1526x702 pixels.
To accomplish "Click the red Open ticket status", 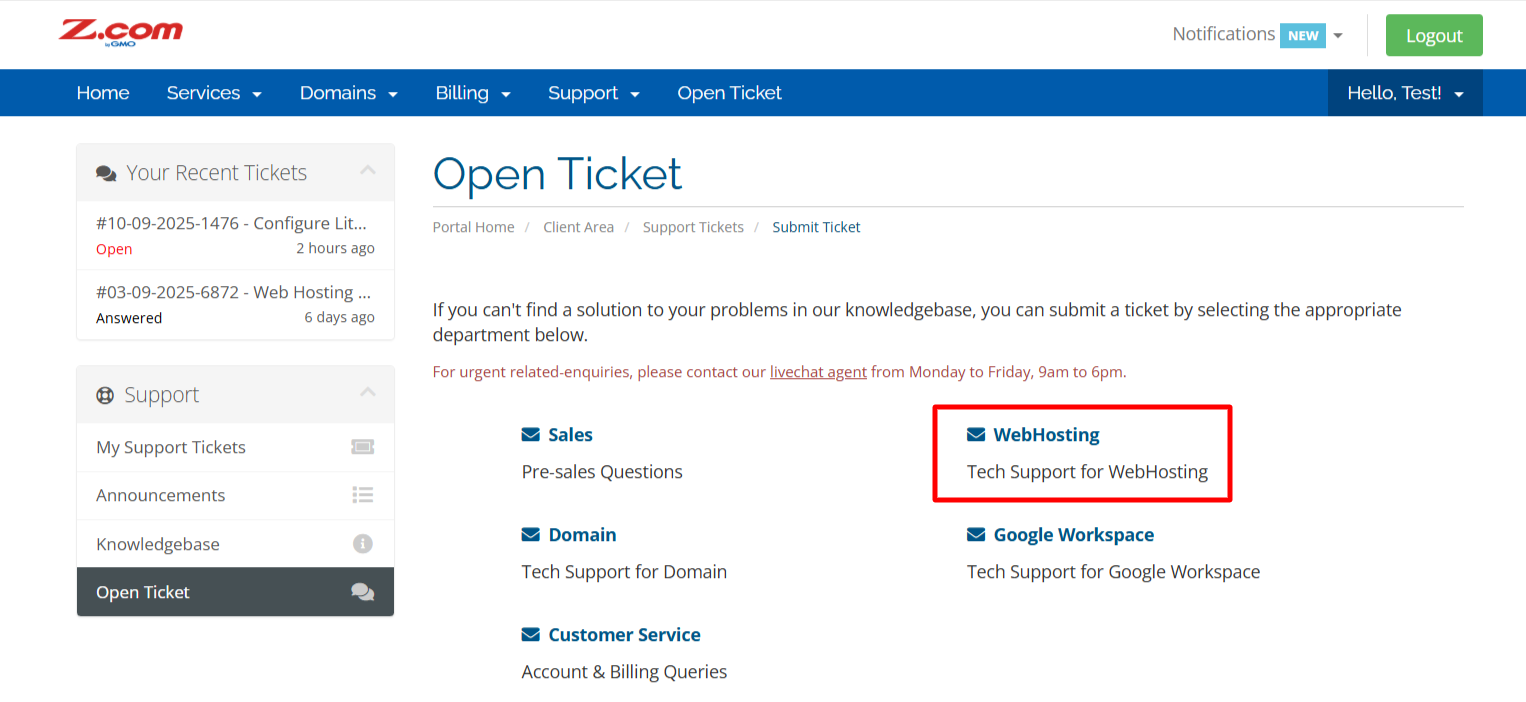I will point(114,249).
